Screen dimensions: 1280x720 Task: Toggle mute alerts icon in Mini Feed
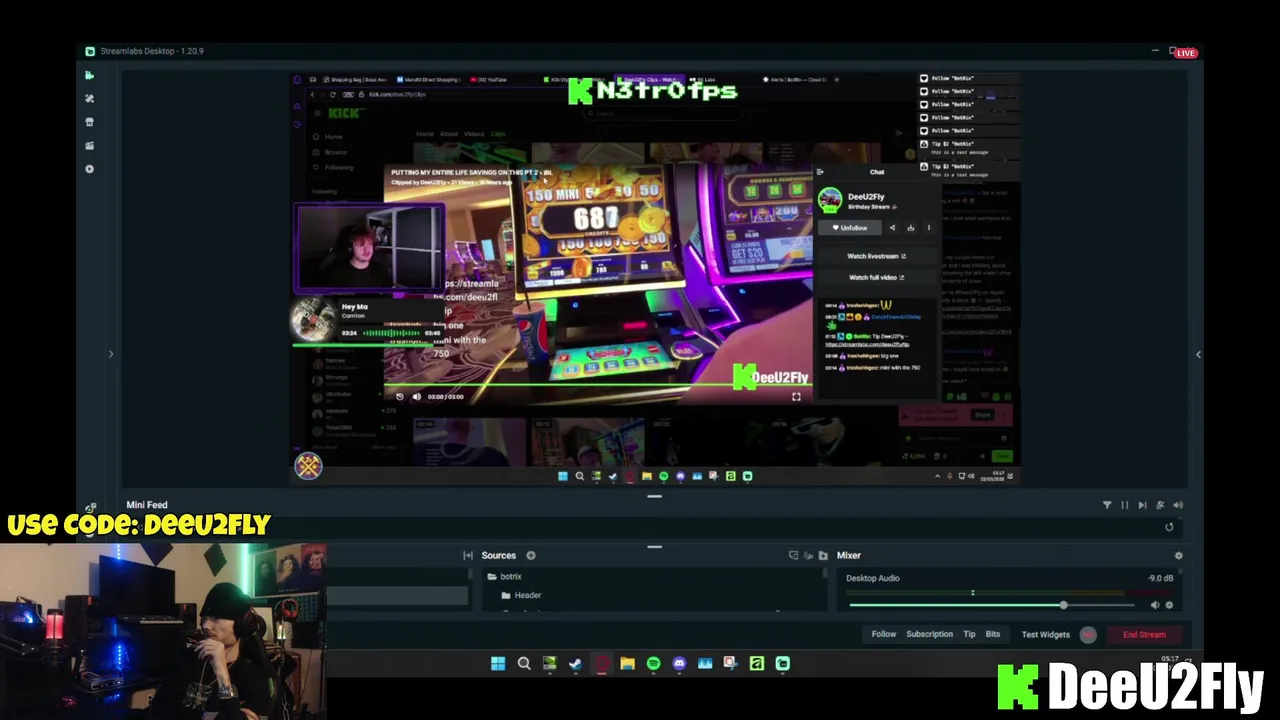tap(1160, 505)
